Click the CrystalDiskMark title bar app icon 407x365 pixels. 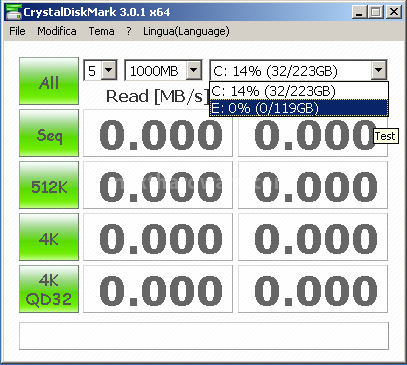13,12
